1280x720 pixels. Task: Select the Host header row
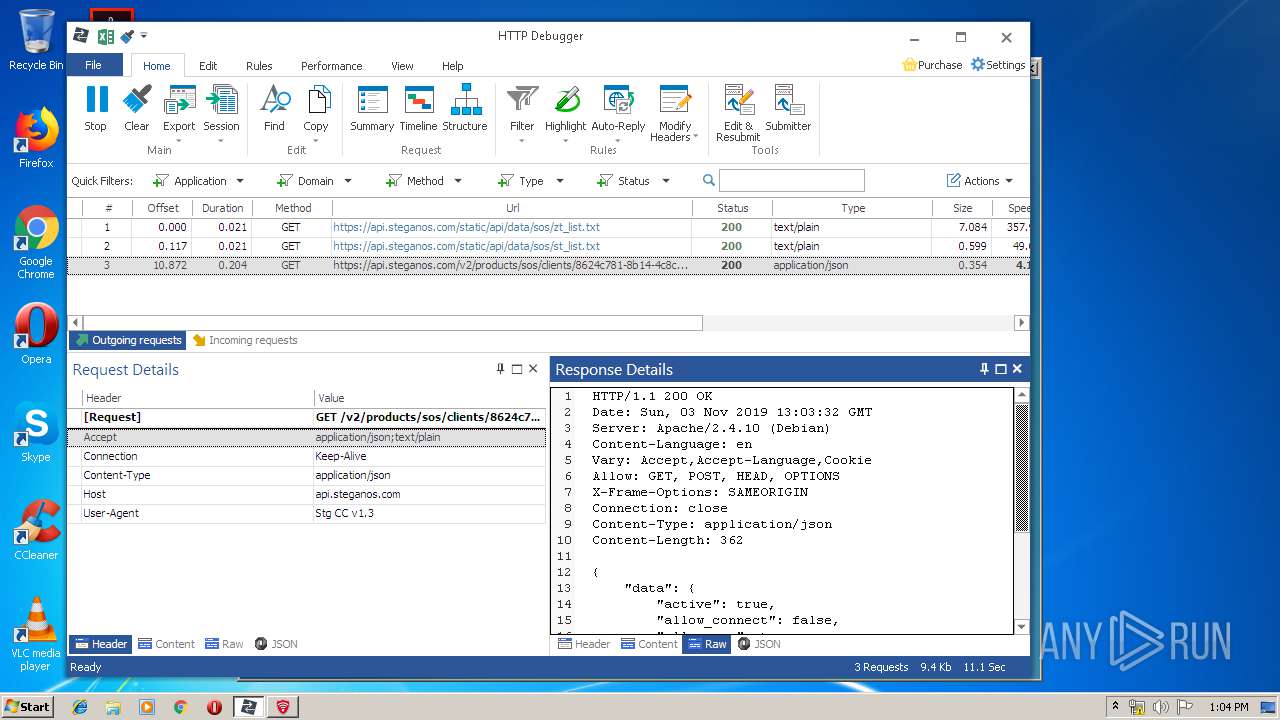(307, 494)
